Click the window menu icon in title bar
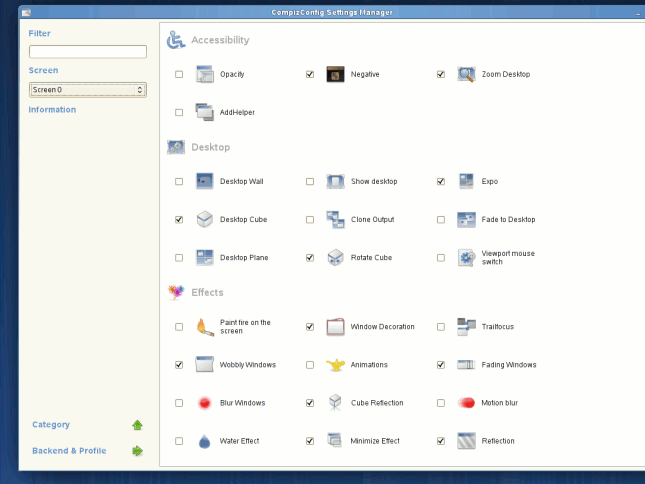The width and height of the screenshot is (645, 484). (26, 13)
